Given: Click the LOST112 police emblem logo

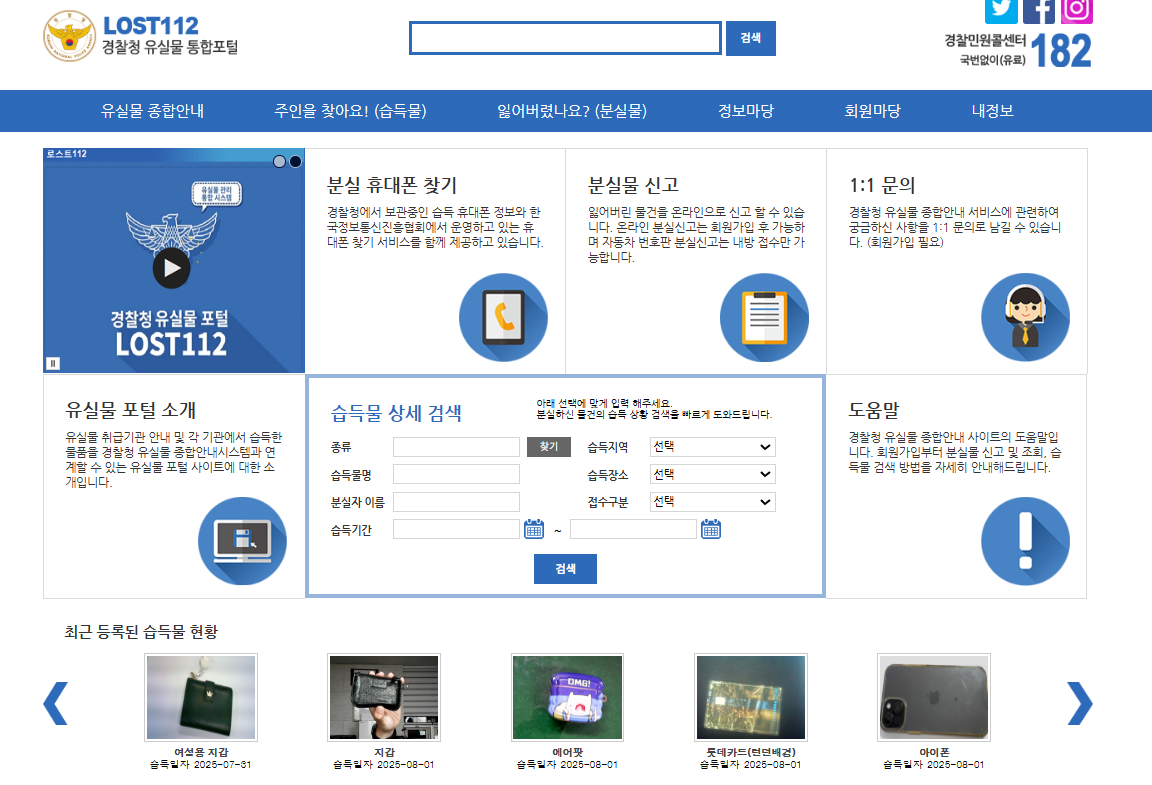Looking at the screenshot, I should coord(69,36).
